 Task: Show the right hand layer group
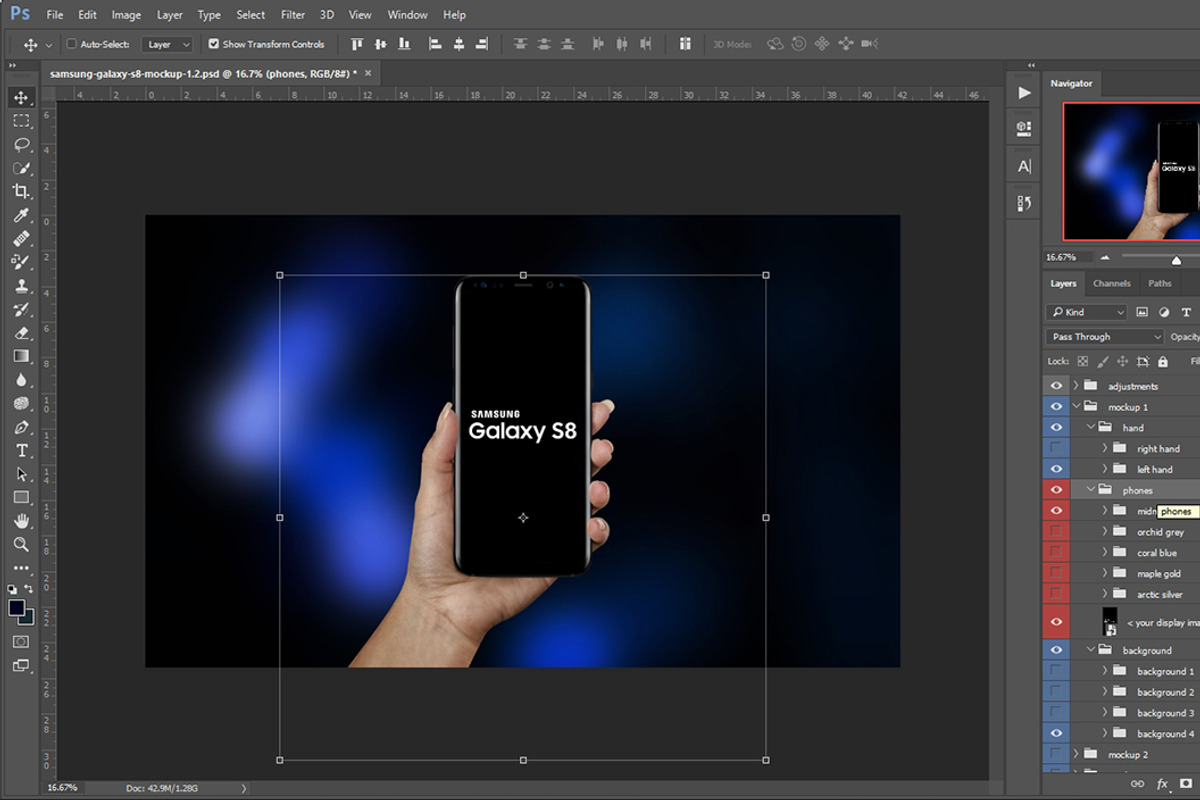(1056, 448)
